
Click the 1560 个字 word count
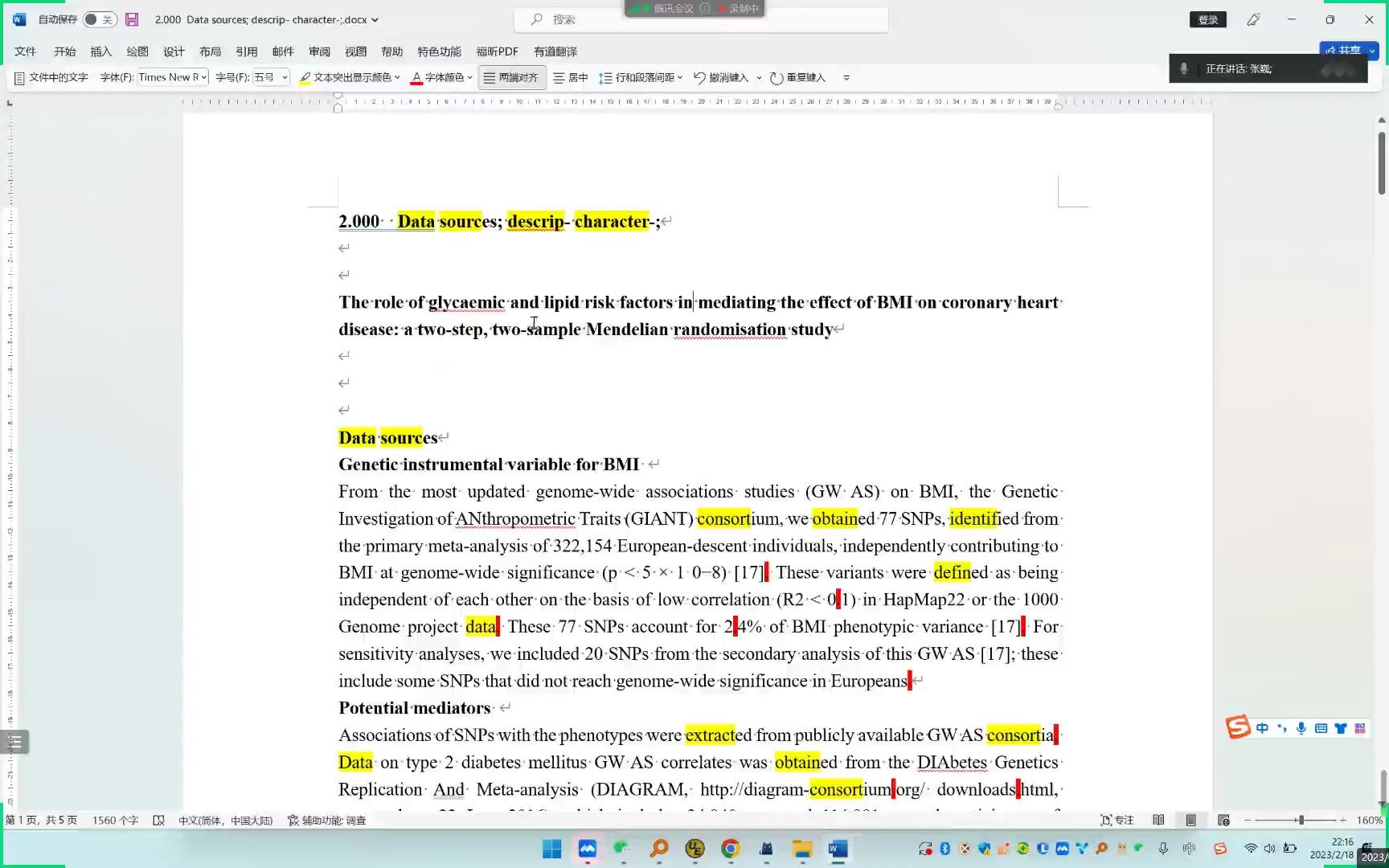(x=115, y=821)
